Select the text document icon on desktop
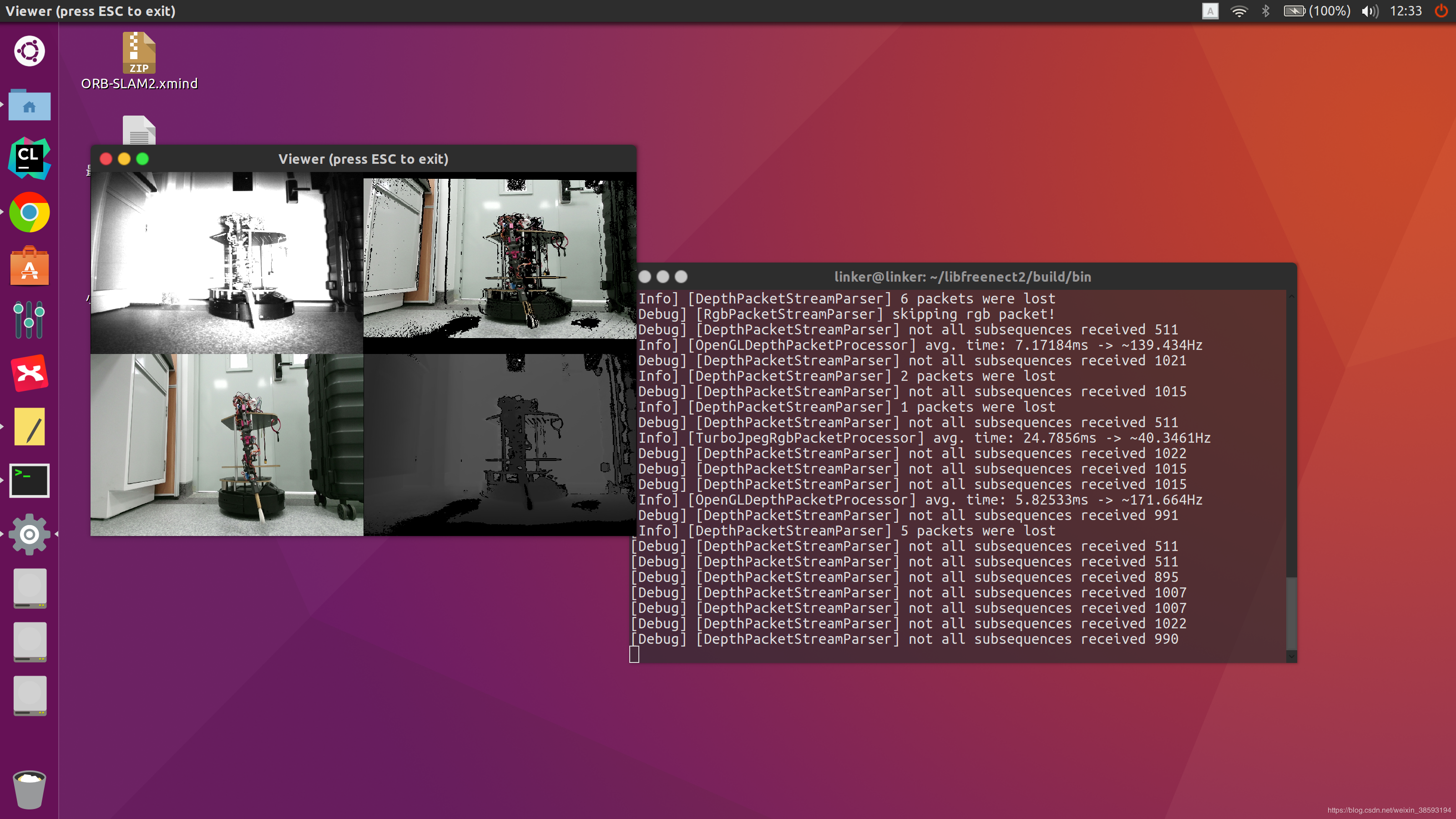The width and height of the screenshot is (1456, 819). [x=139, y=130]
